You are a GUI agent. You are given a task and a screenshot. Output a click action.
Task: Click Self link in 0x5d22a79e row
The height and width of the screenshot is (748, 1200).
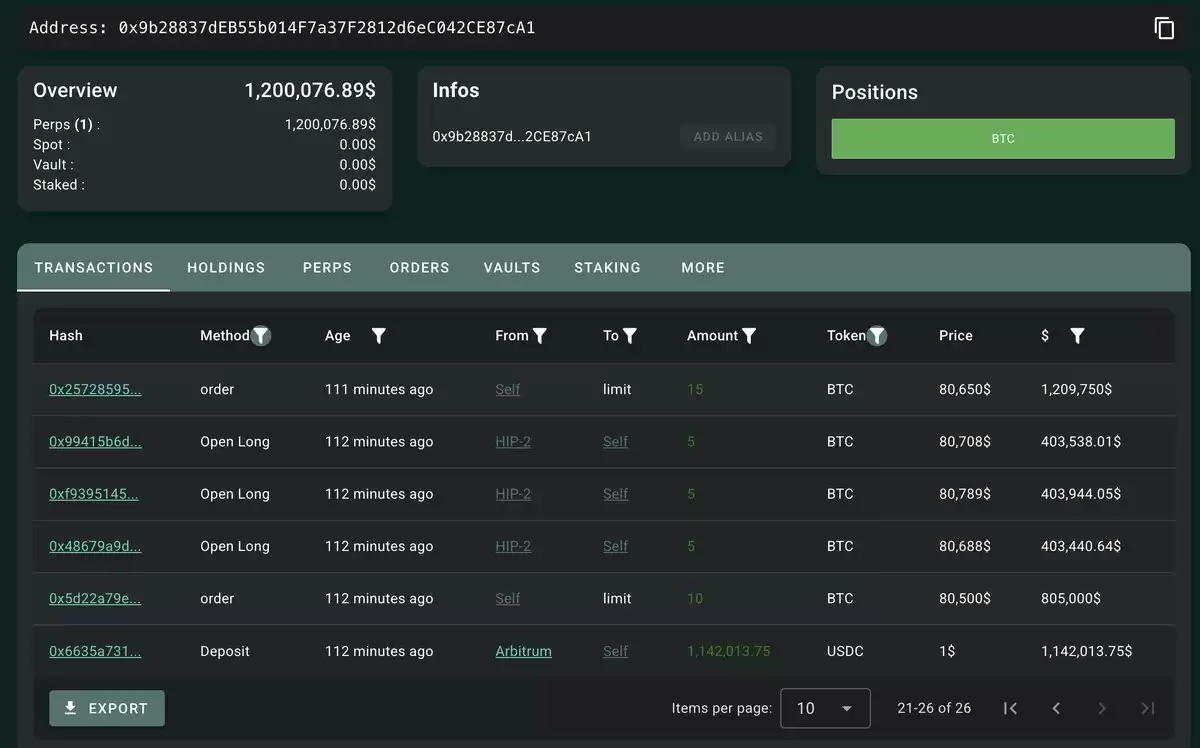pyautogui.click(x=508, y=598)
